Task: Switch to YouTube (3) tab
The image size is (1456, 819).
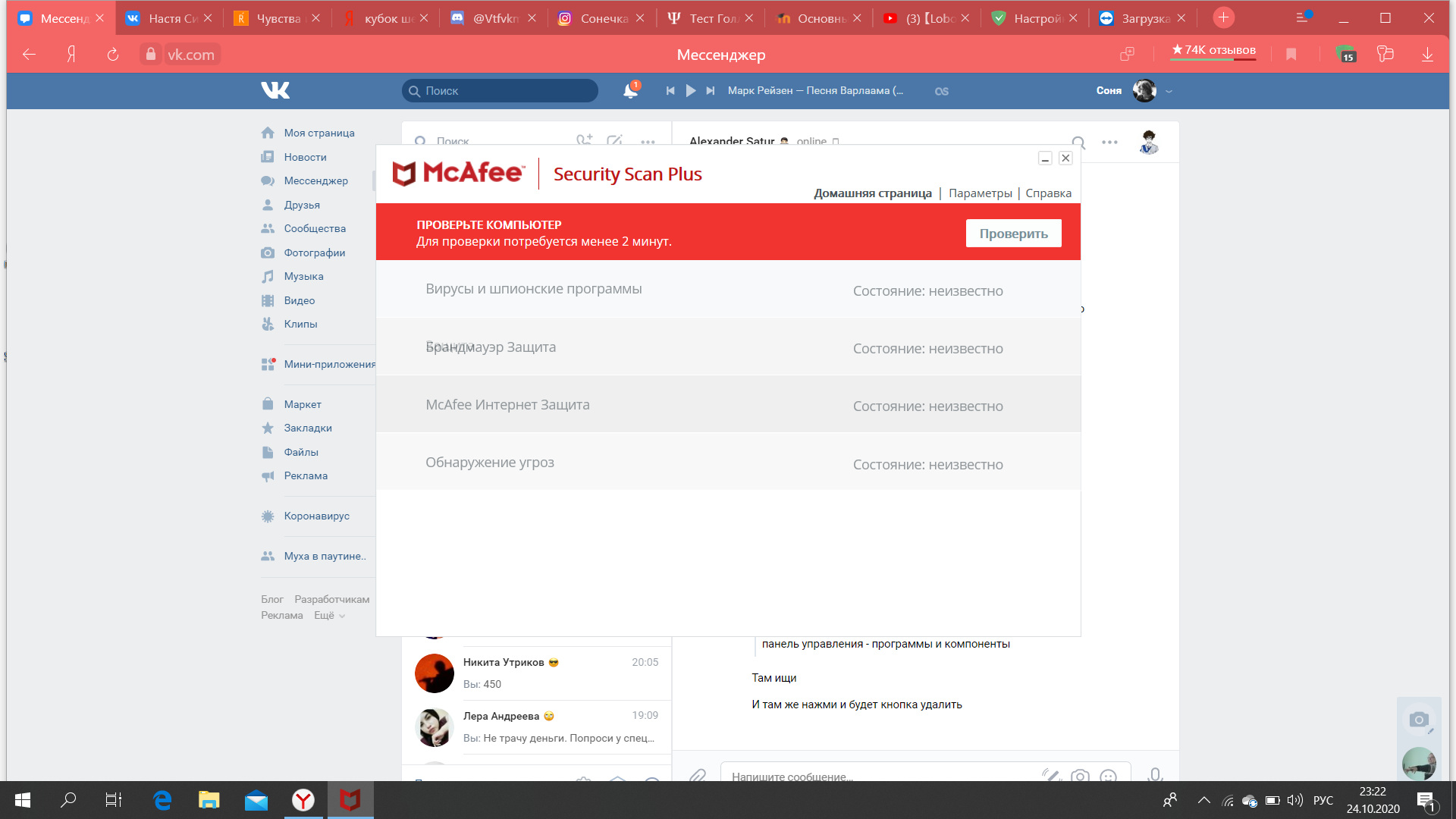Action: click(926, 18)
